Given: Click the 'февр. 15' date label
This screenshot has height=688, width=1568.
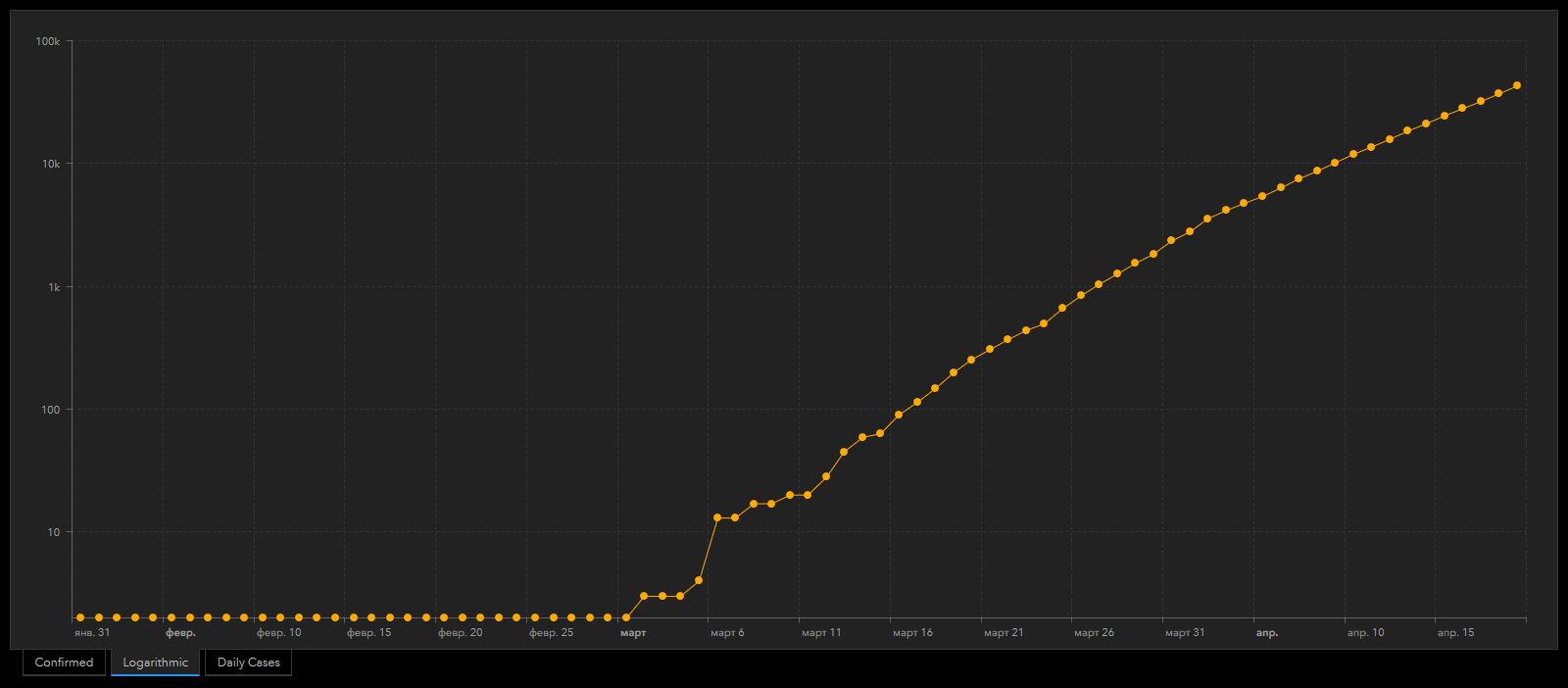Looking at the screenshot, I should [369, 633].
